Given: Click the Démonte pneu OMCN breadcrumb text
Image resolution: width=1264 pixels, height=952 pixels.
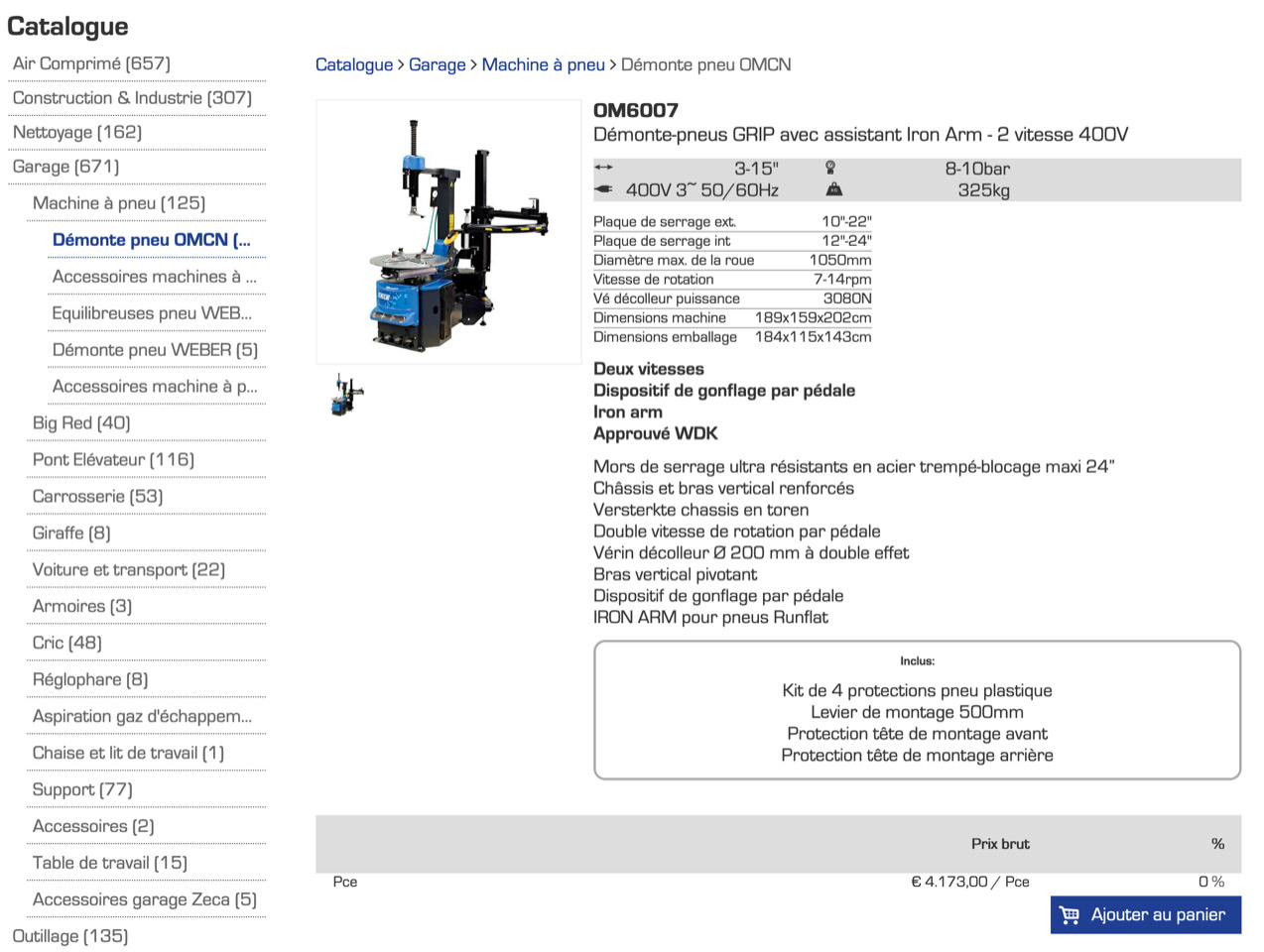Looking at the screenshot, I should click(x=706, y=64).
